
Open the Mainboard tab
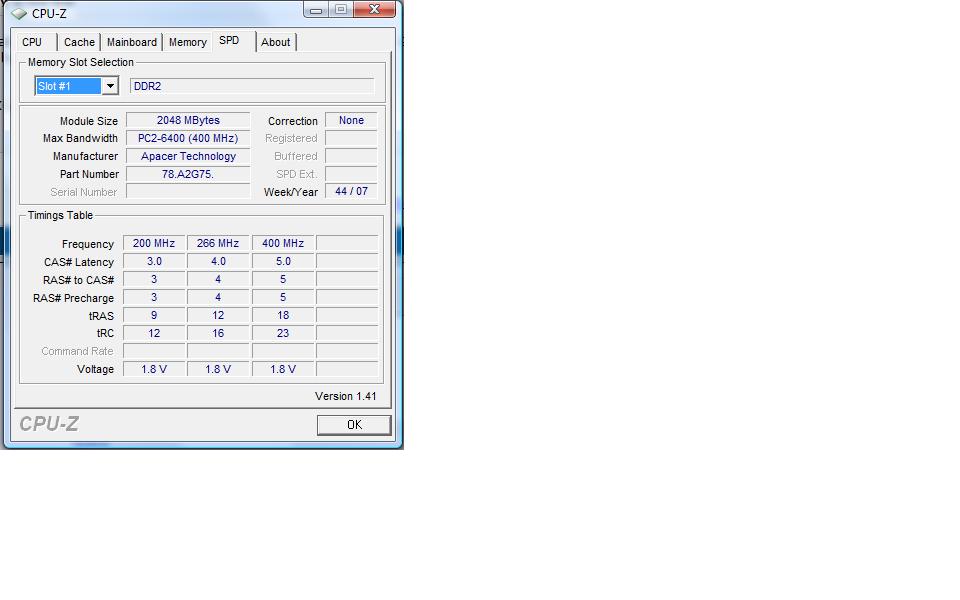132,42
